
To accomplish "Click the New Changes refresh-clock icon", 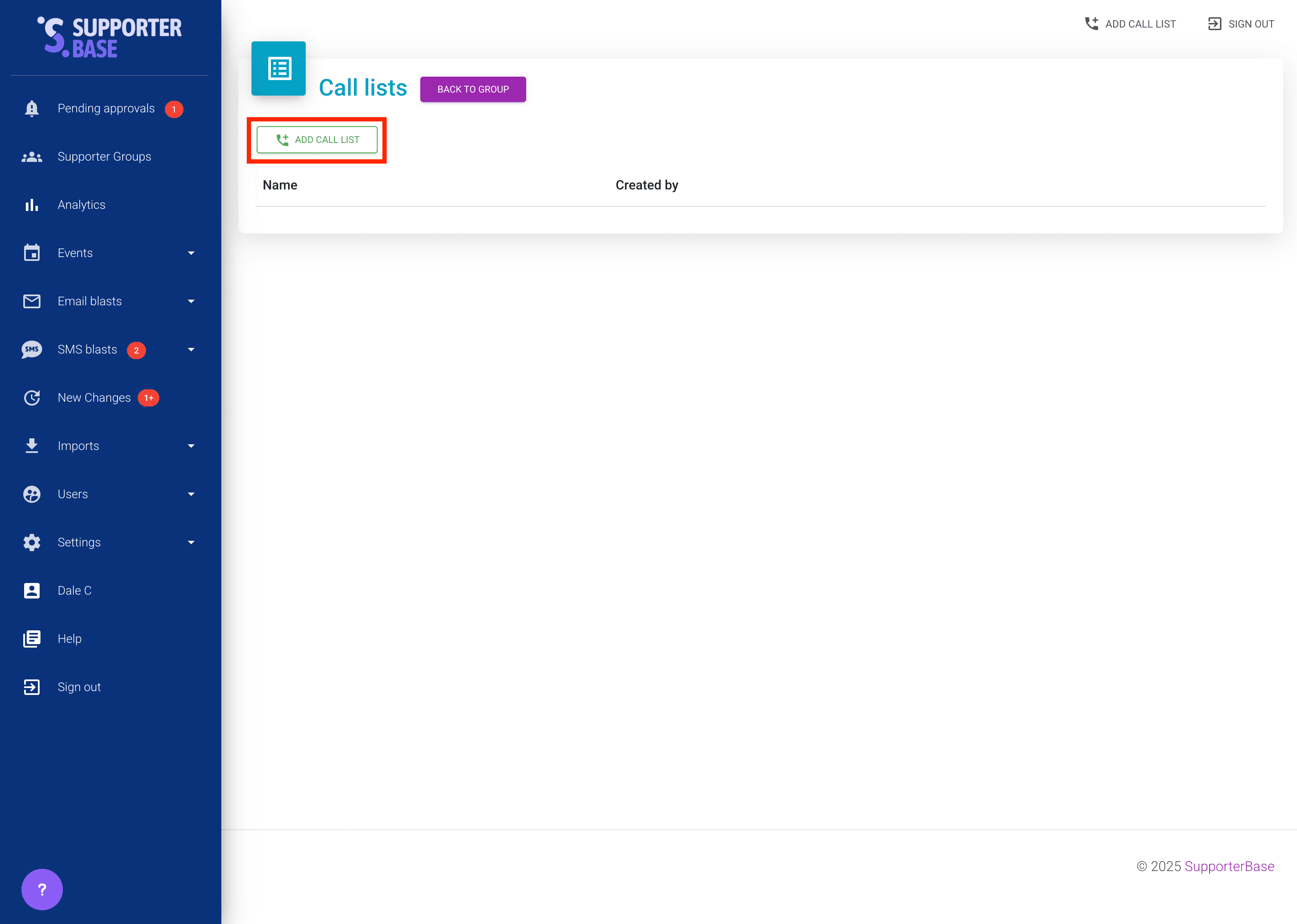I will [x=32, y=398].
